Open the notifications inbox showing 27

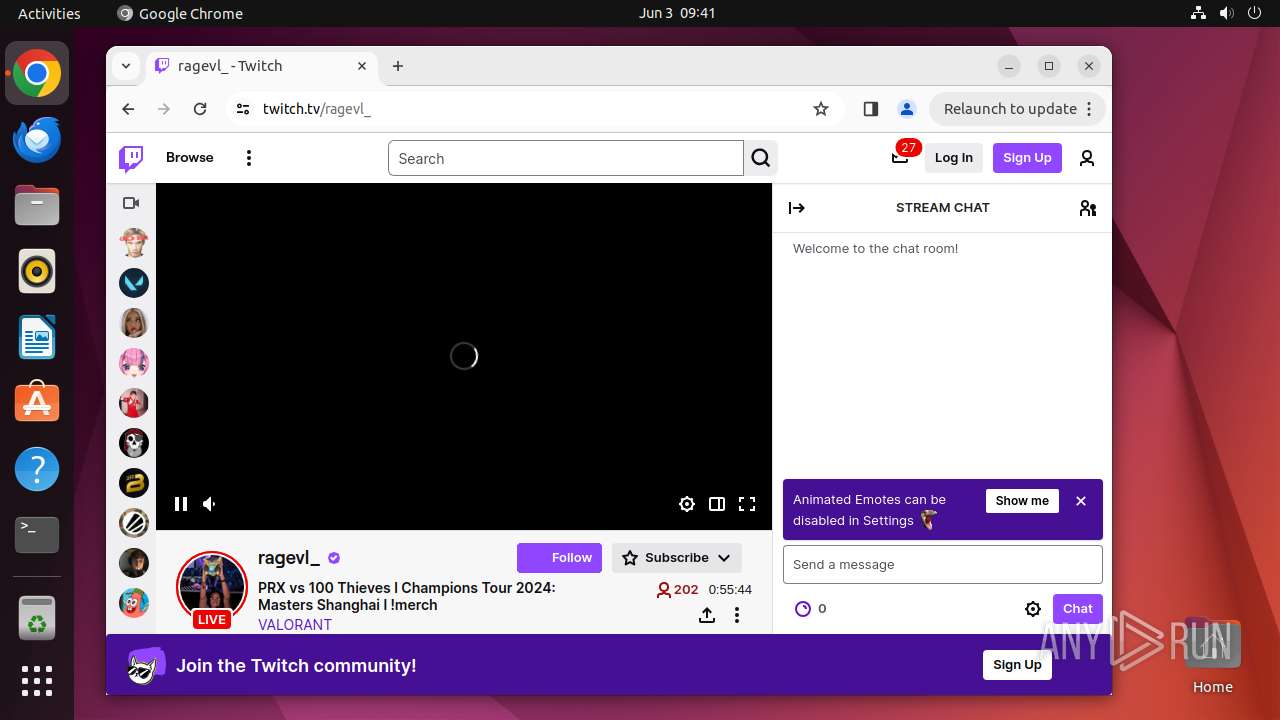[x=902, y=157]
